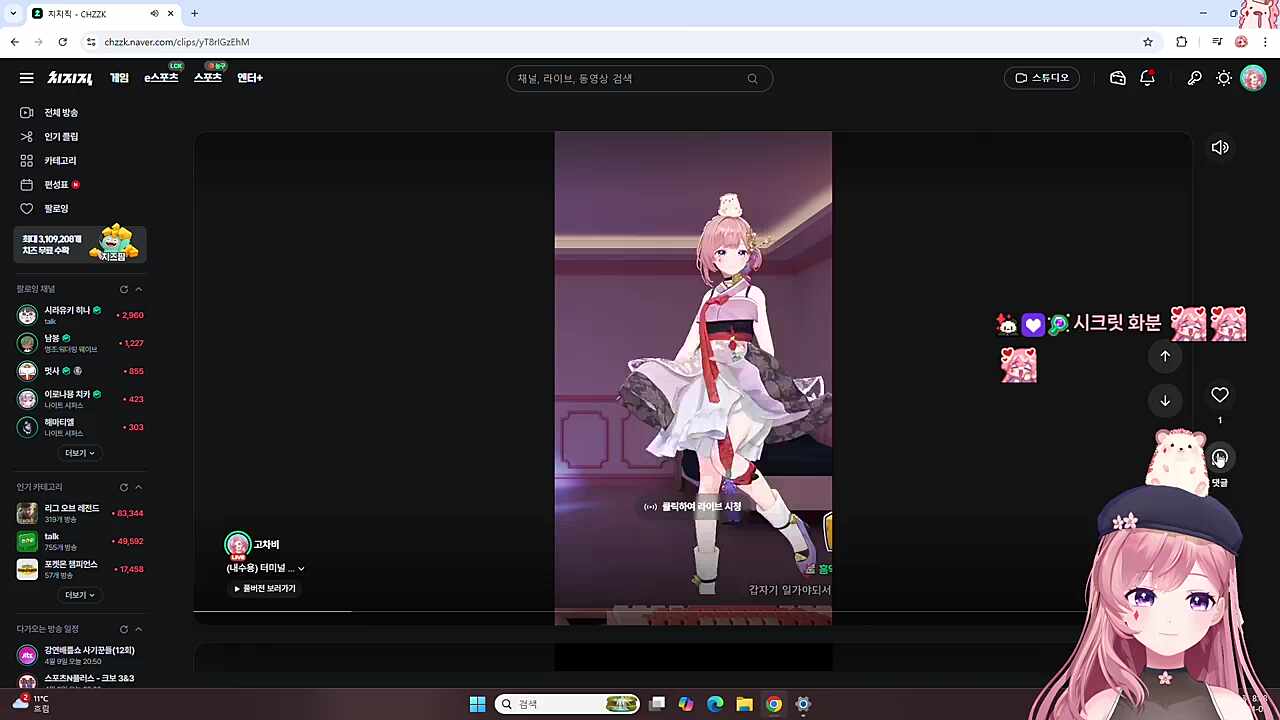Open File Explorer from the taskbar
This screenshot has width=1280, height=720.
click(744, 704)
